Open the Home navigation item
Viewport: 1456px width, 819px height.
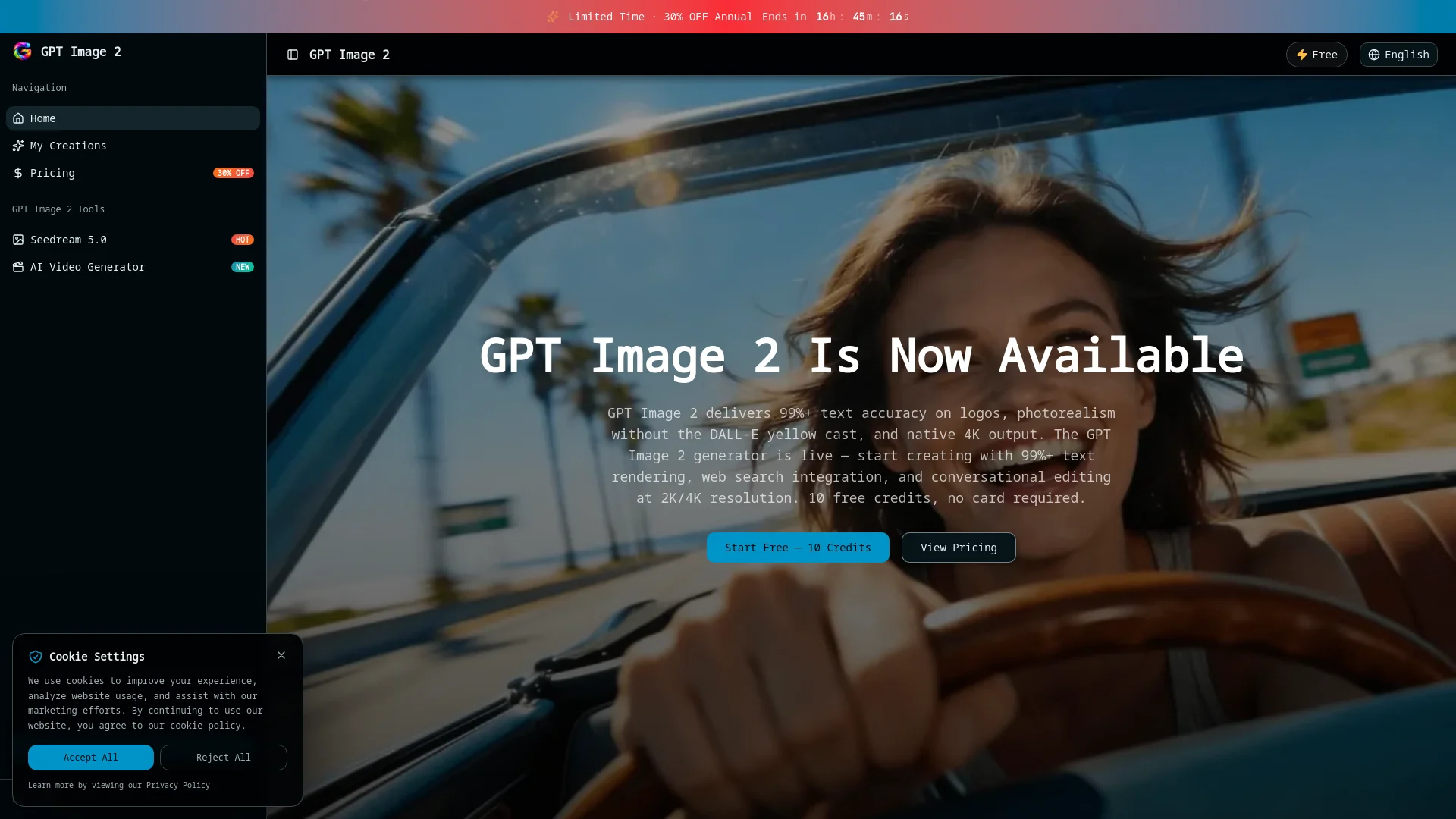tap(133, 118)
